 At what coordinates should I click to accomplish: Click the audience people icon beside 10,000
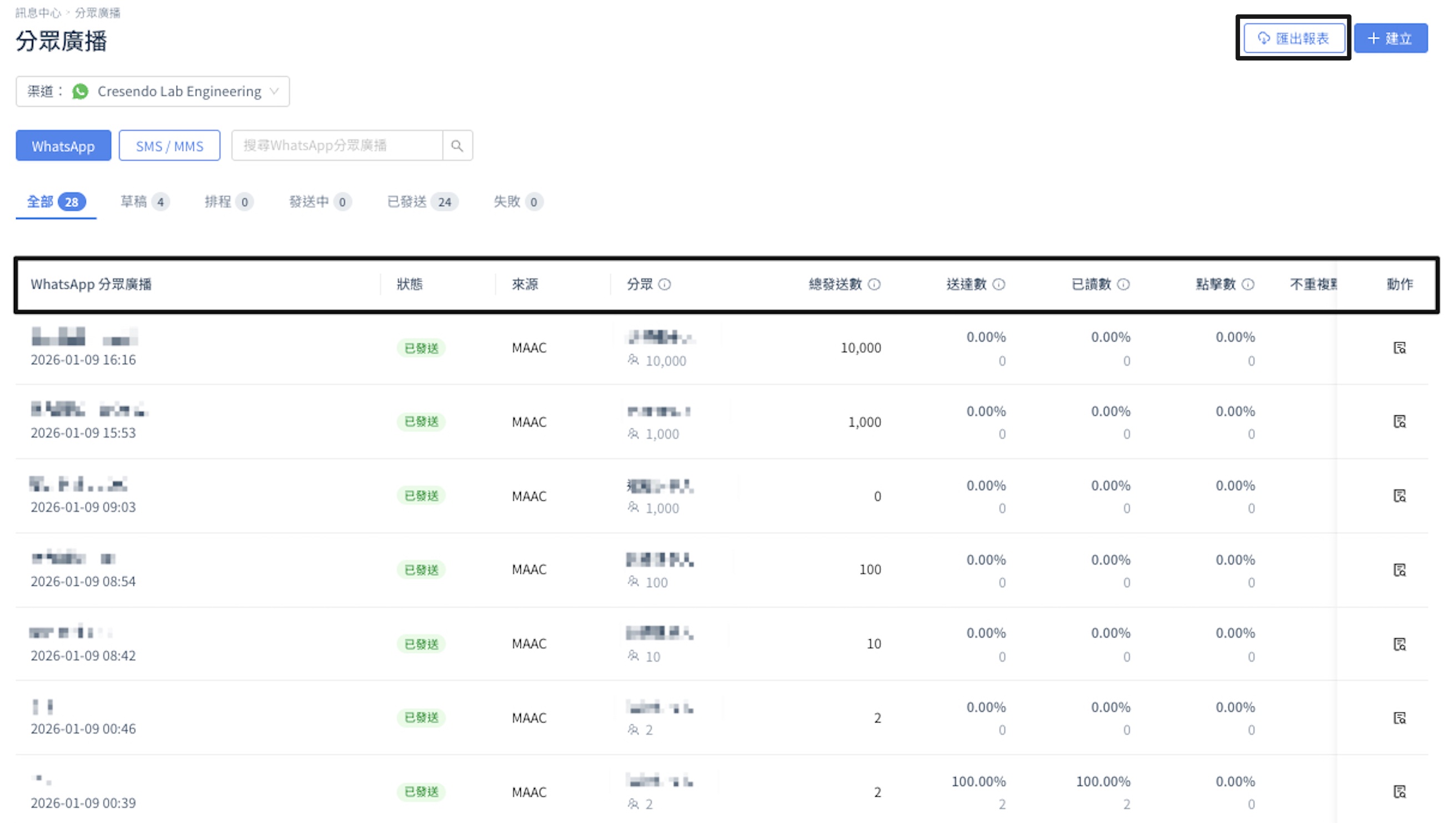(633, 360)
